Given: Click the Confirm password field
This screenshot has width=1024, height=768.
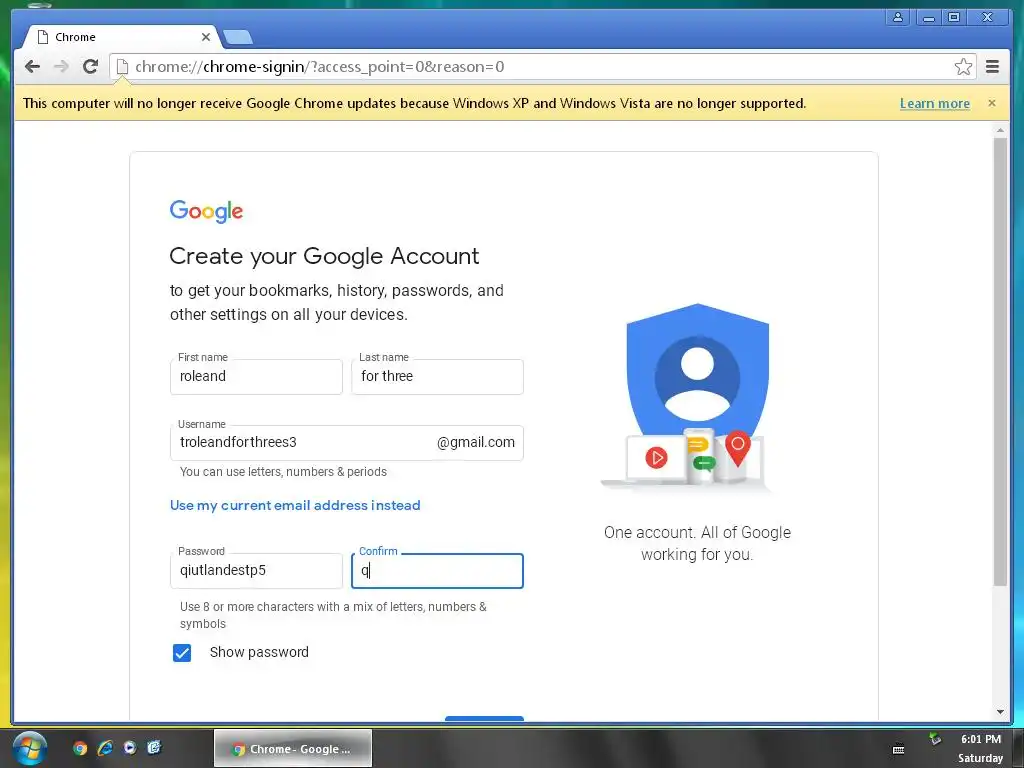Looking at the screenshot, I should [437, 571].
